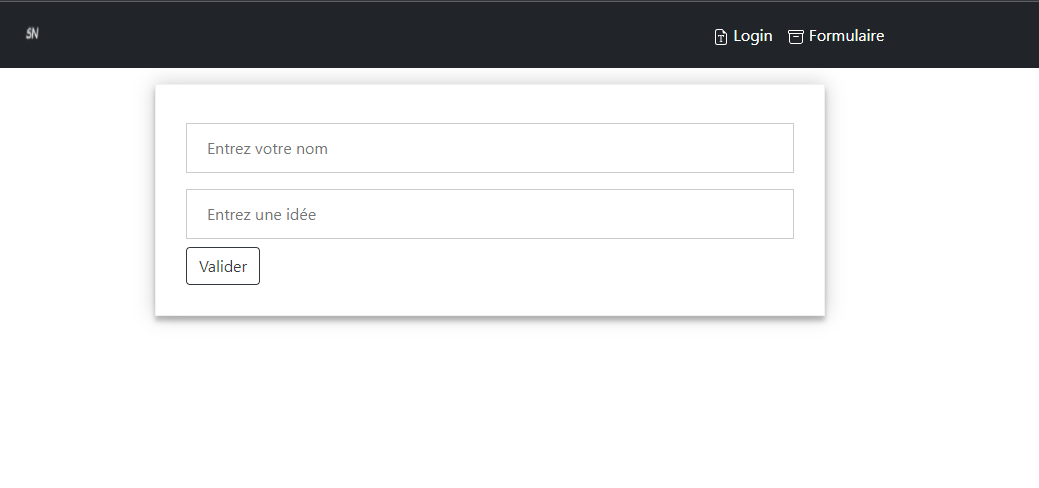Image resolution: width=1039 pixels, height=488 pixels.
Task: Click the white page margin right of the card
Action: point(931,199)
